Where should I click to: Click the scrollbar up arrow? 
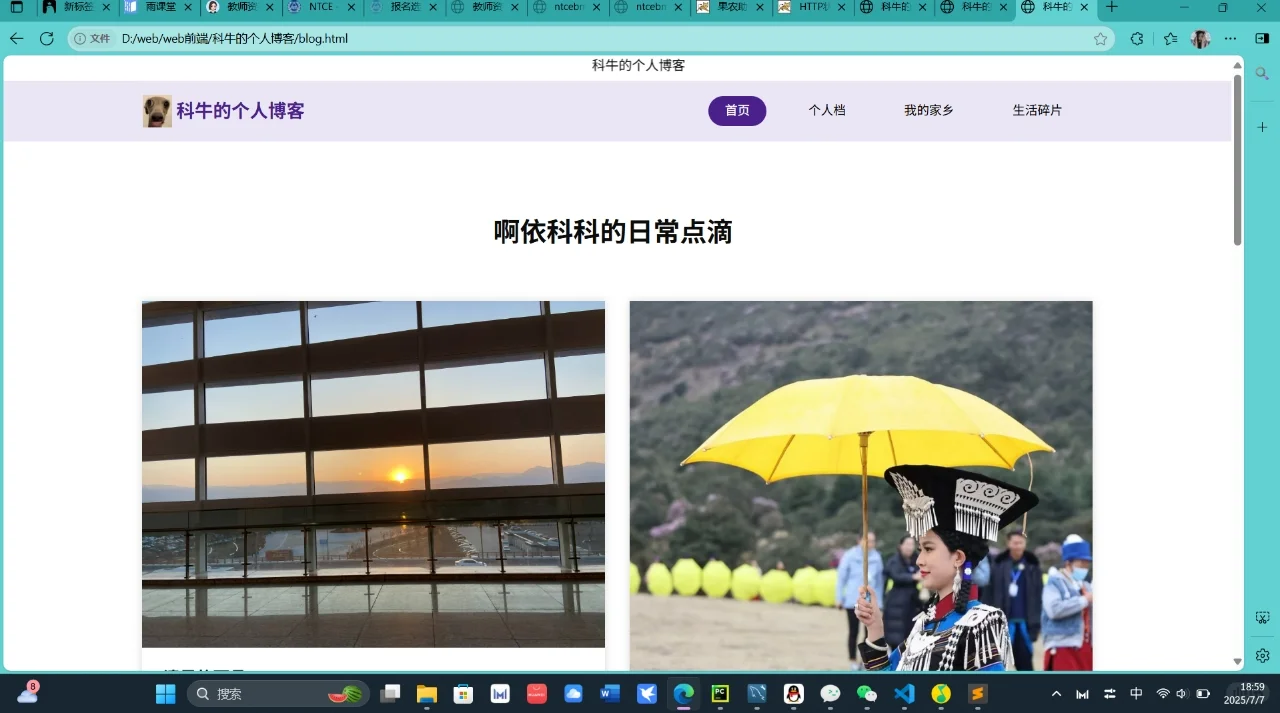(1237, 65)
